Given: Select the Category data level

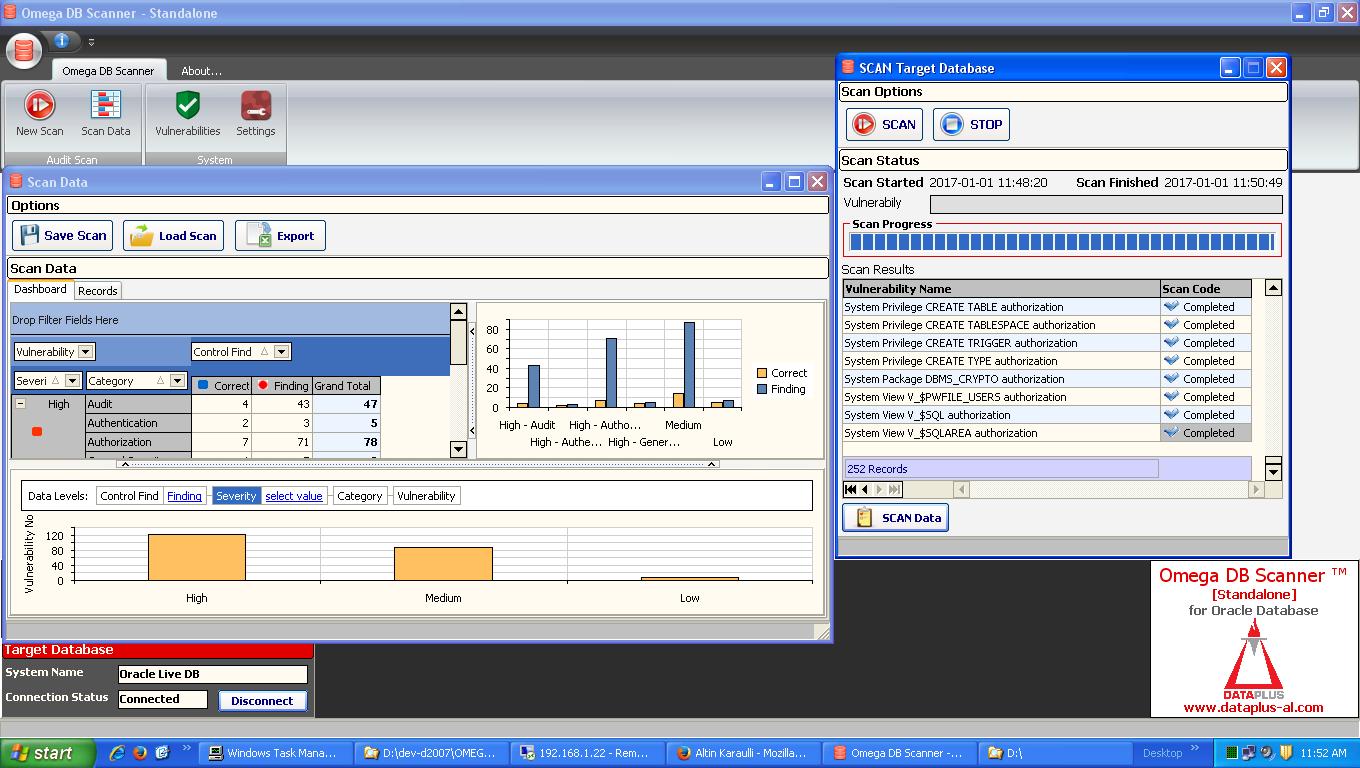Looking at the screenshot, I should [359, 496].
